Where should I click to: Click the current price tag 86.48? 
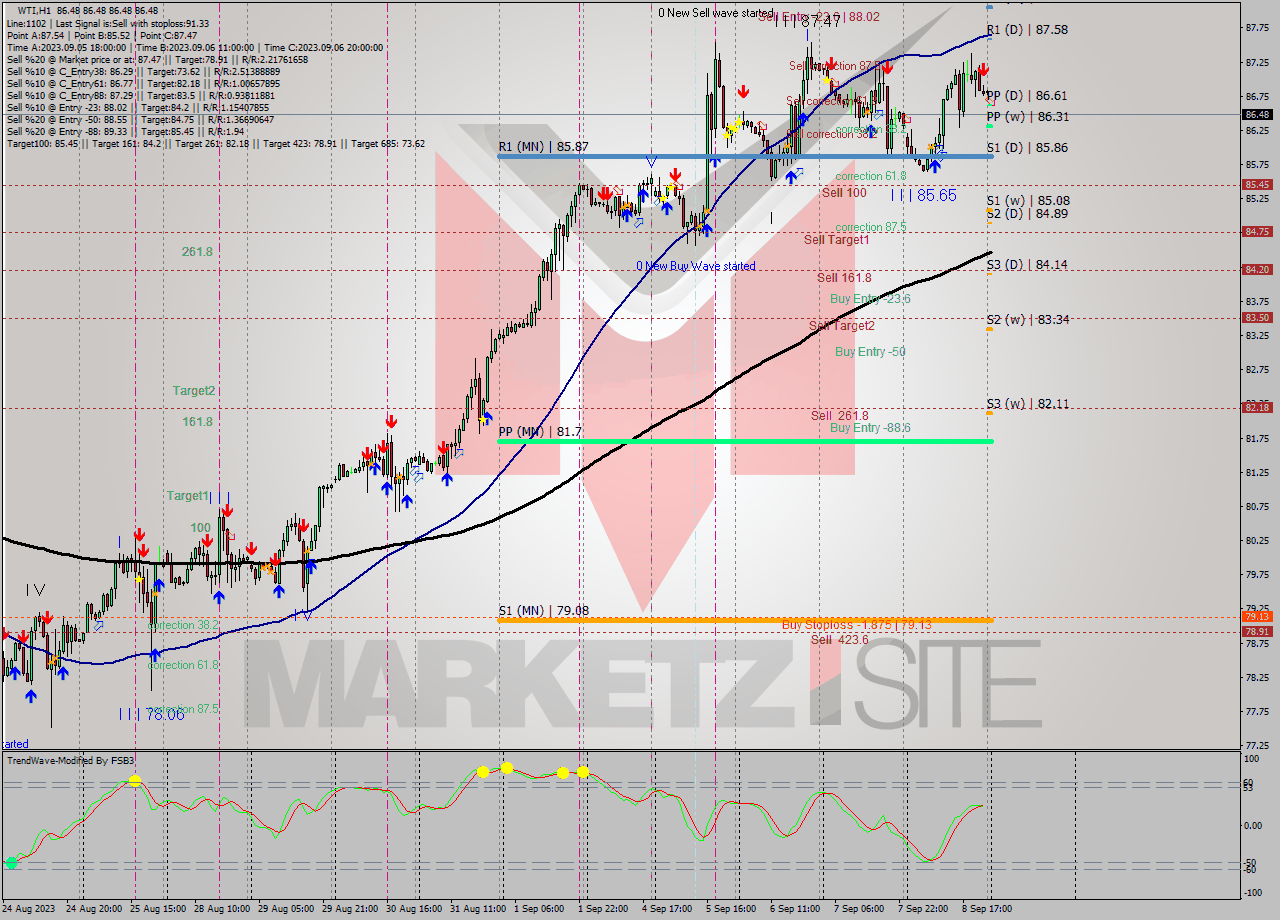point(1257,114)
